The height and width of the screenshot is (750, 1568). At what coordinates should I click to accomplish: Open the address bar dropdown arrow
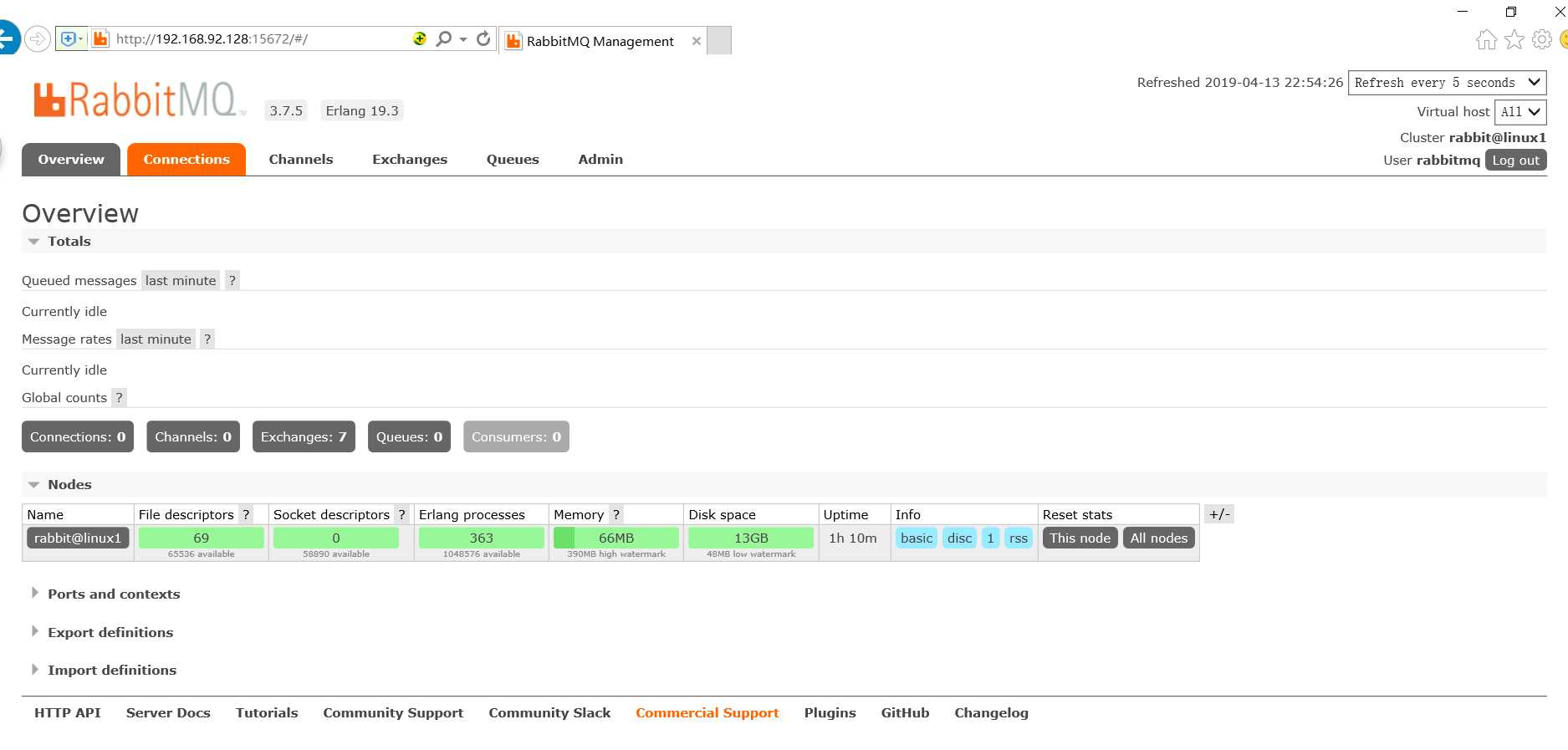click(x=463, y=39)
